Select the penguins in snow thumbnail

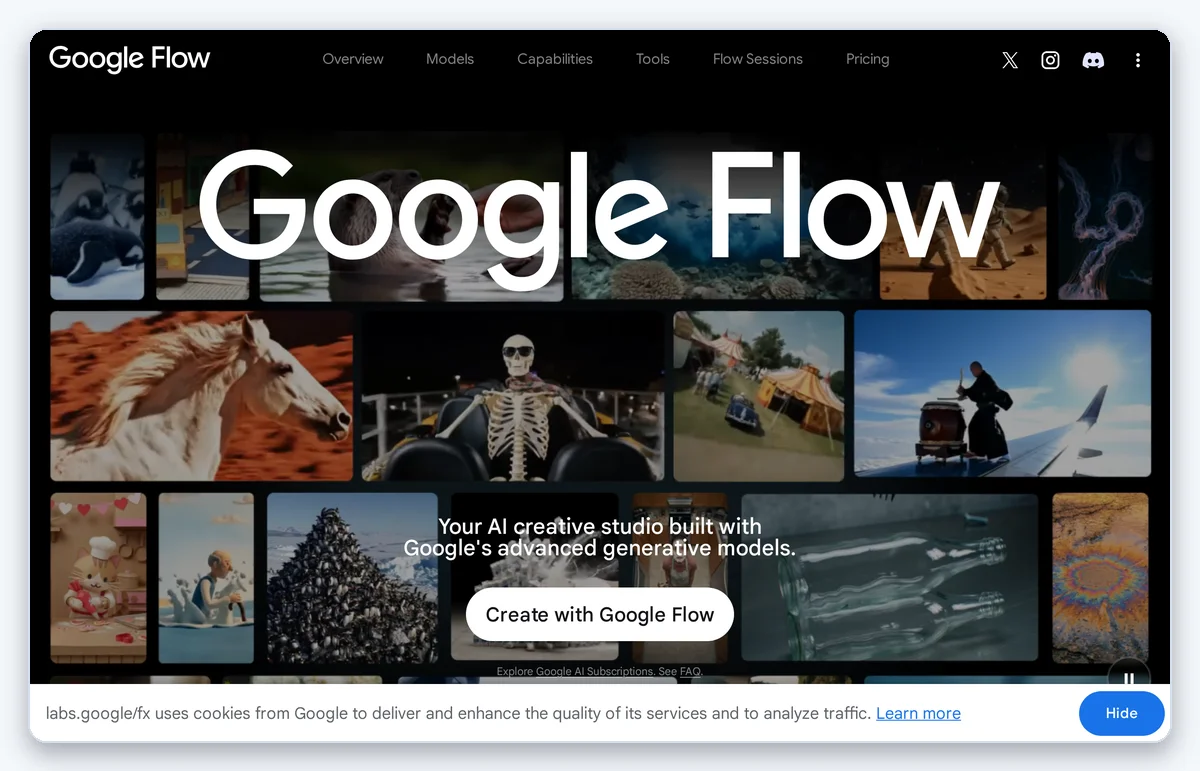click(x=97, y=216)
